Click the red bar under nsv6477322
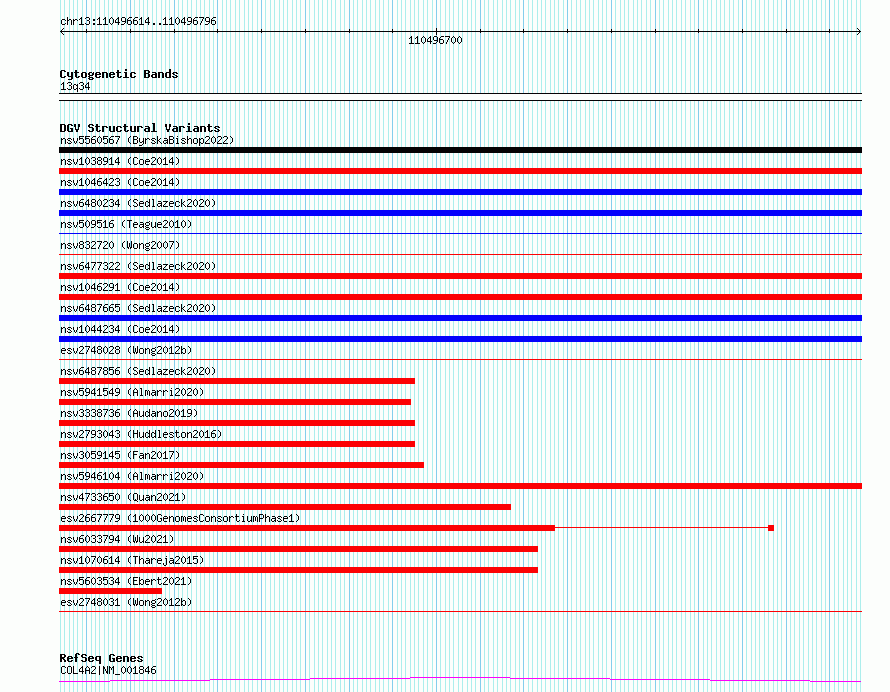Viewport: 890px width, 692px height. 460,276
